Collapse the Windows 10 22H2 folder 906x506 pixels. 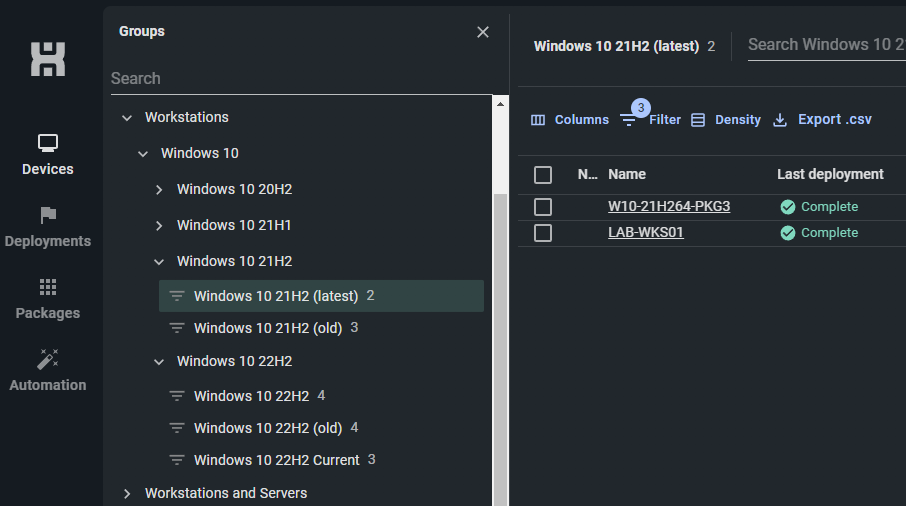point(159,362)
